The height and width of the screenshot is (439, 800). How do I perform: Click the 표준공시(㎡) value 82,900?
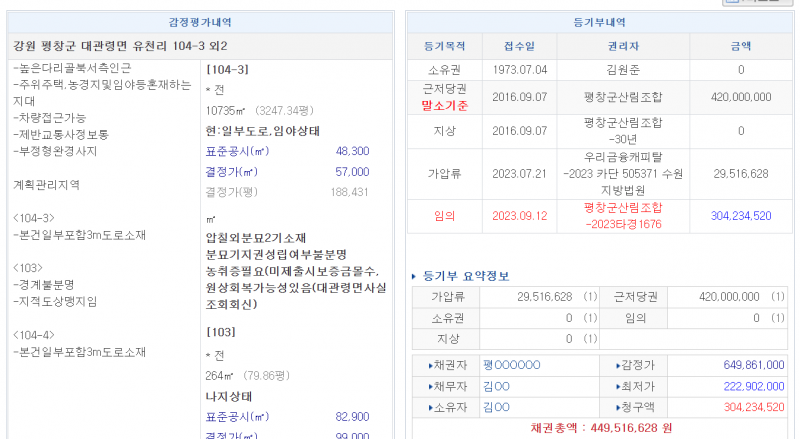click(x=352, y=416)
